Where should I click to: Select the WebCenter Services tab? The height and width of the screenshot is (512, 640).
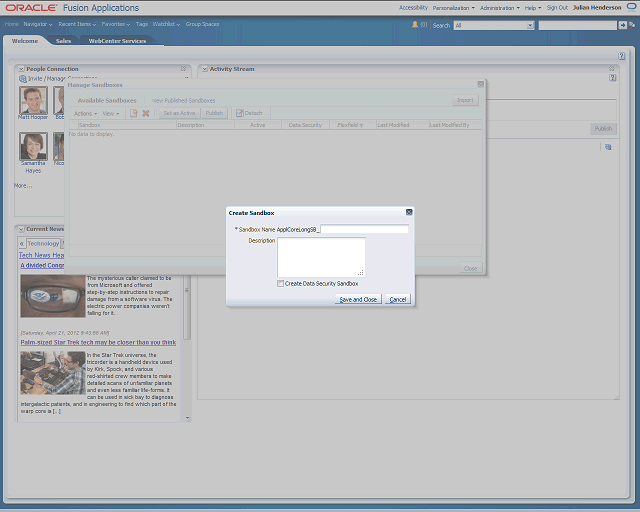[x=117, y=41]
